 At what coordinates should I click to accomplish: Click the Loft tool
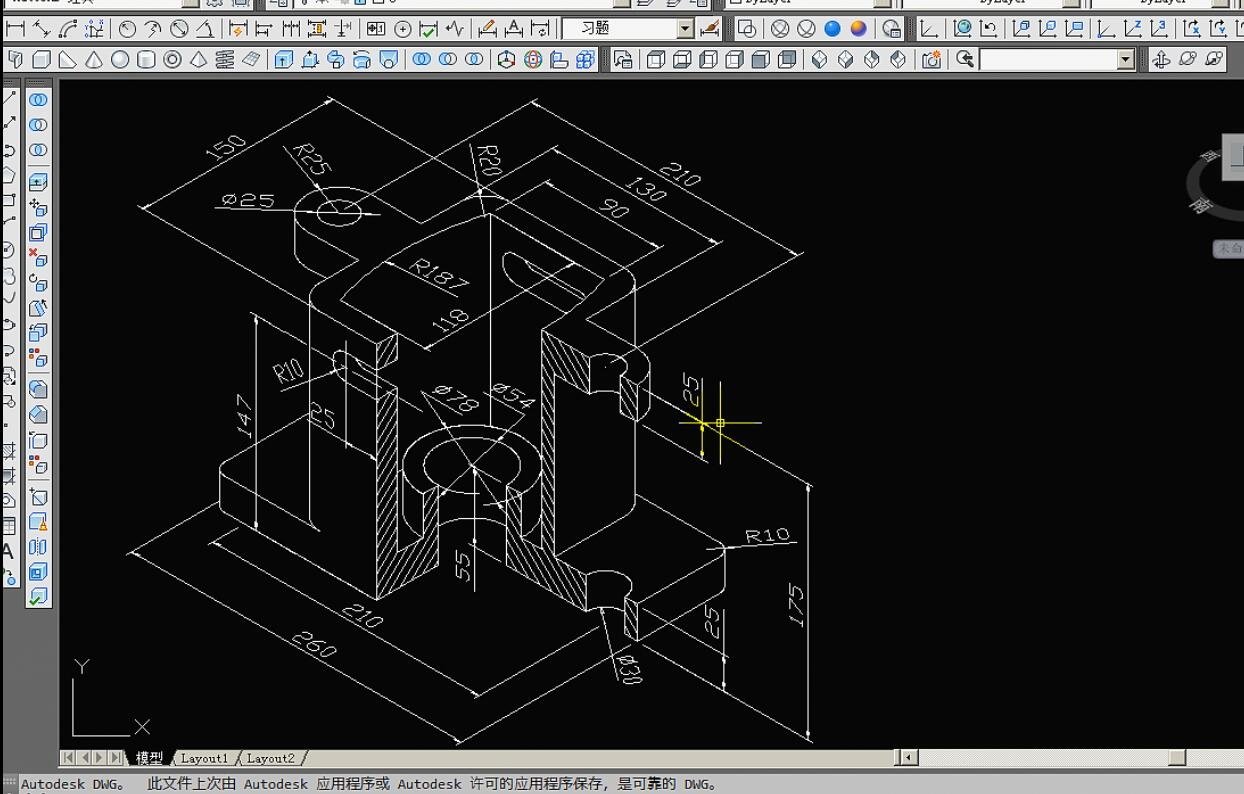388,60
